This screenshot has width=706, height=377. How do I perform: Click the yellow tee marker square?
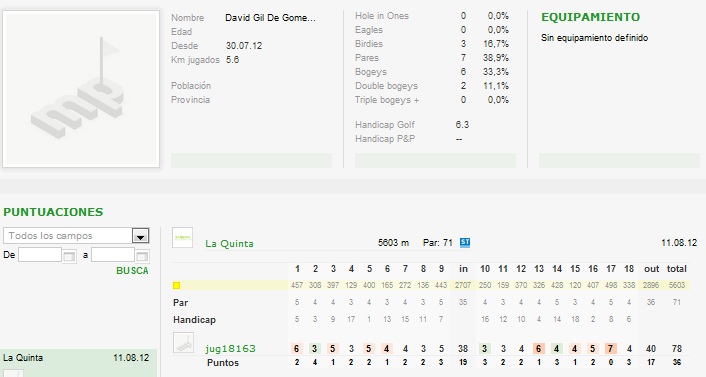[x=176, y=285]
